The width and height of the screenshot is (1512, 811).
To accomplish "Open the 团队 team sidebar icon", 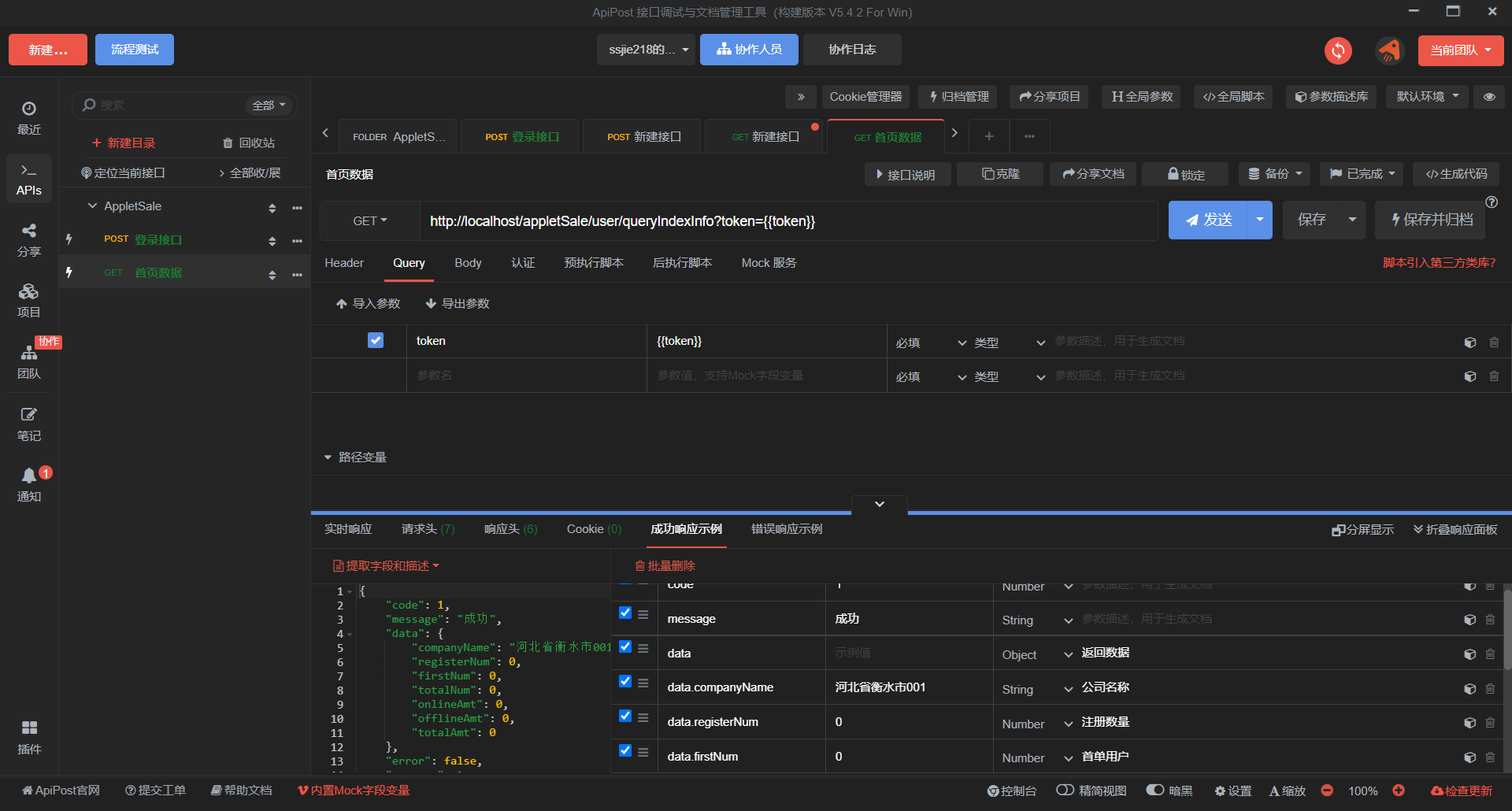I will (29, 362).
